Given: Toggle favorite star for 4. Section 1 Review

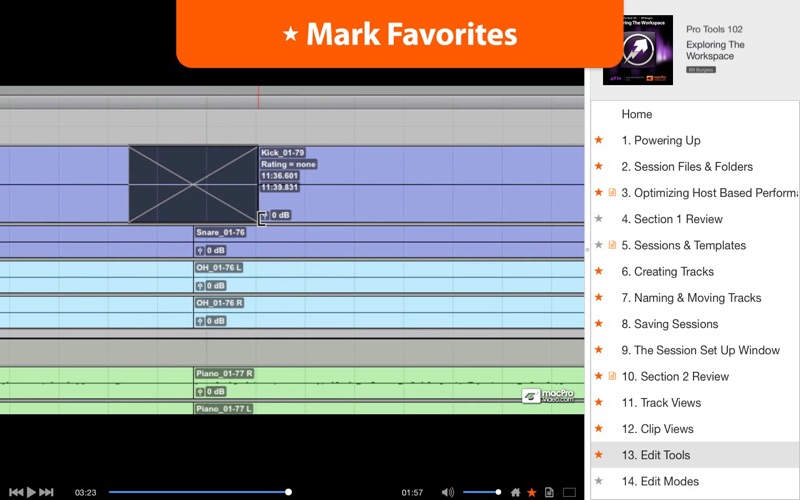Looking at the screenshot, I should point(599,218).
